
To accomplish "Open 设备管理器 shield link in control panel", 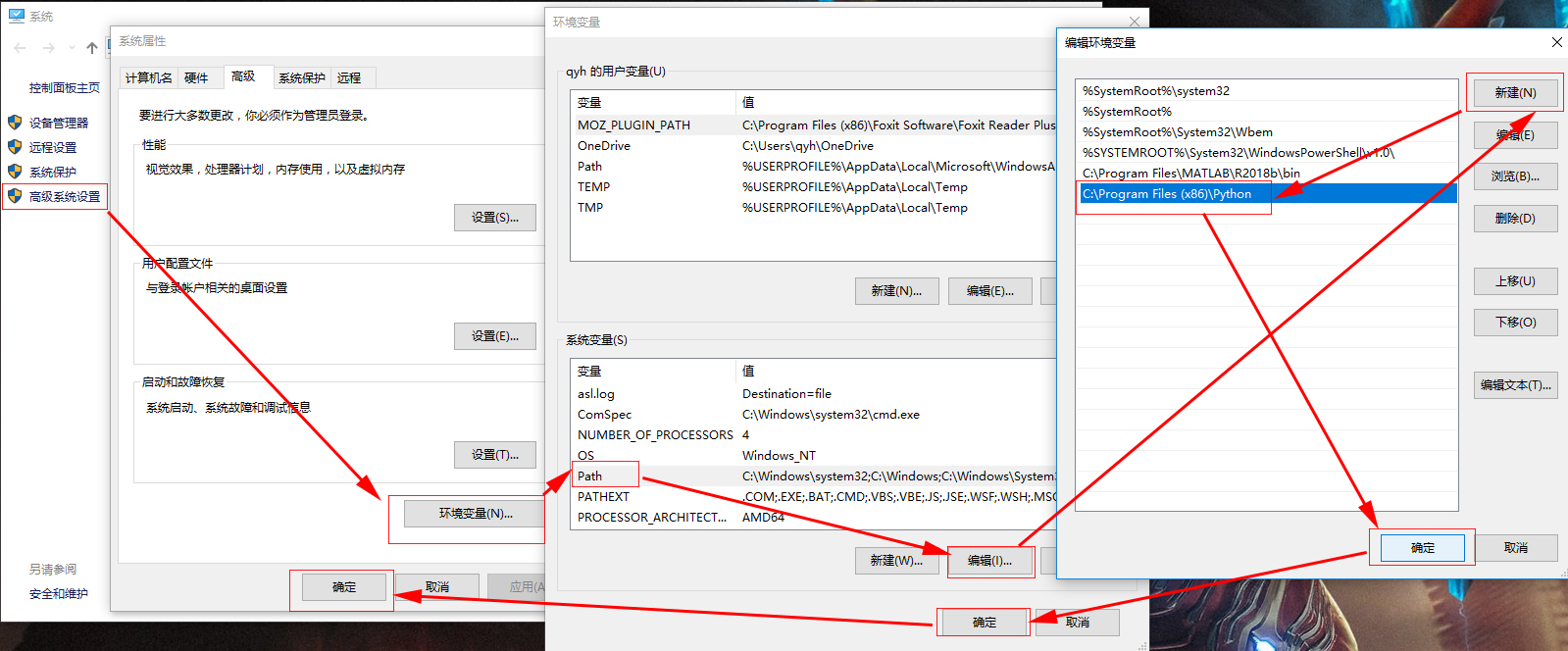I will [59, 123].
